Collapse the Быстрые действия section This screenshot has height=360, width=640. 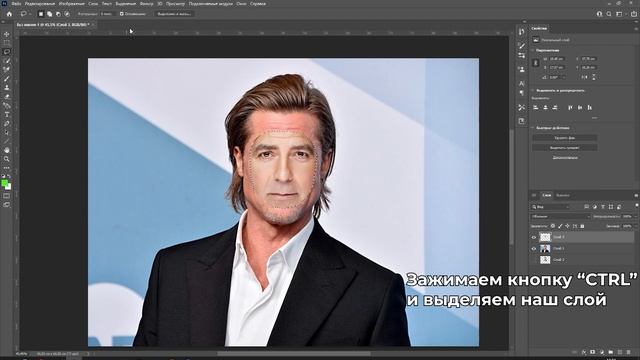coord(533,128)
